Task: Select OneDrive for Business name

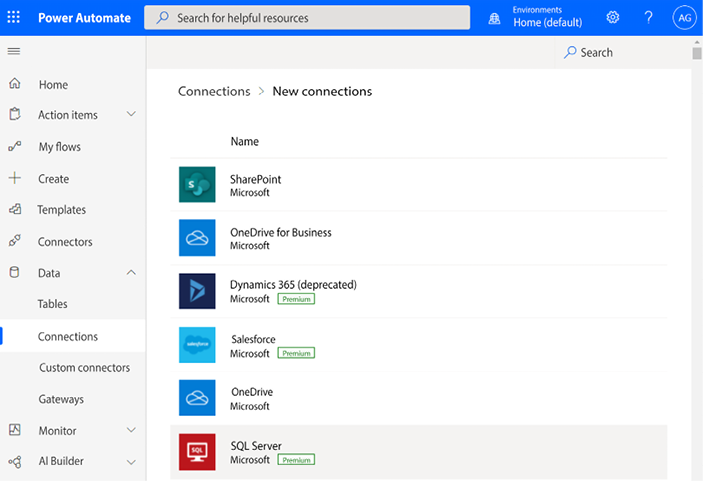Action: [281, 232]
